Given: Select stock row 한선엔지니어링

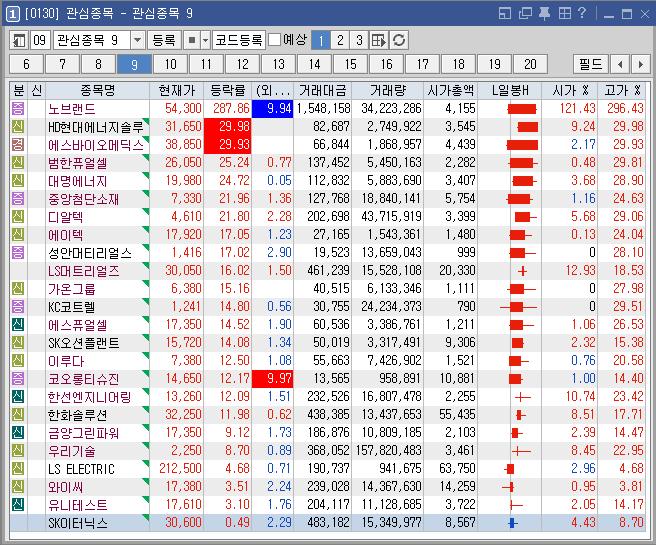Looking at the screenshot, I should [328, 397].
